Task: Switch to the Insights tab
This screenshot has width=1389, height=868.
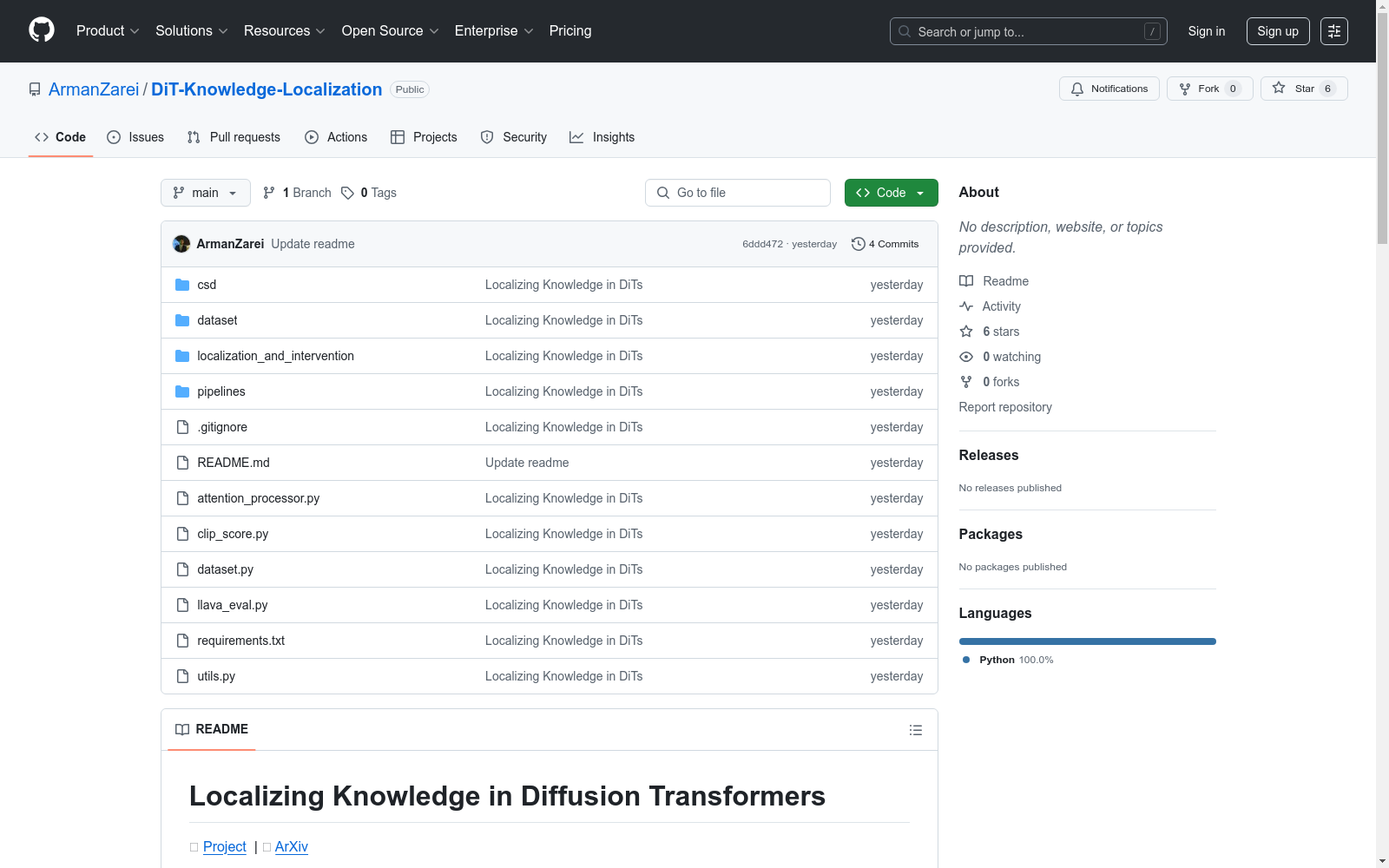Action: (602, 137)
